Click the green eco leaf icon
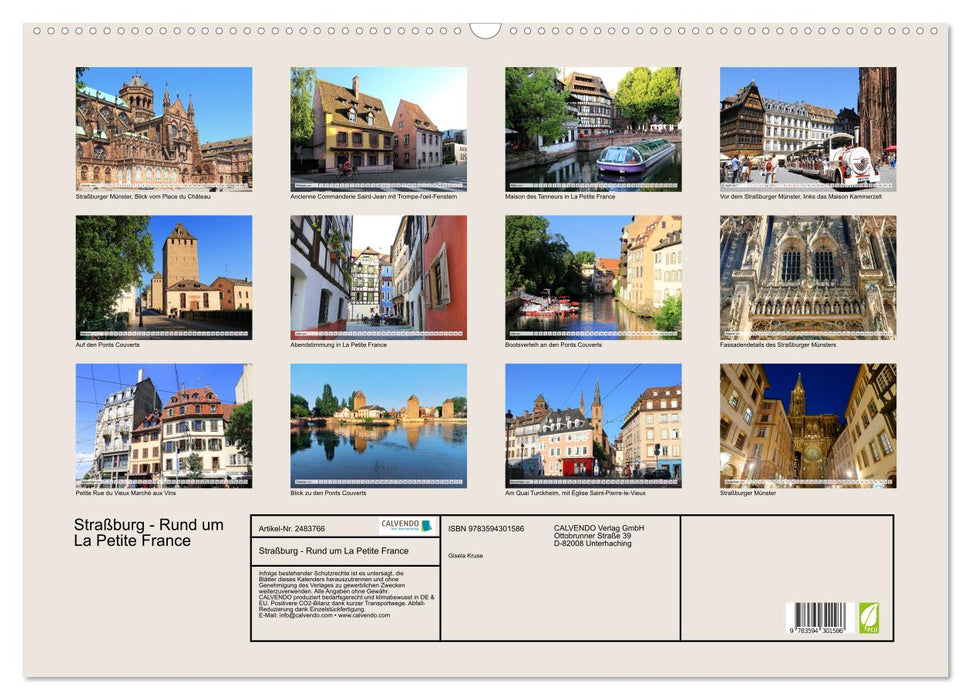 tap(869, 618)
